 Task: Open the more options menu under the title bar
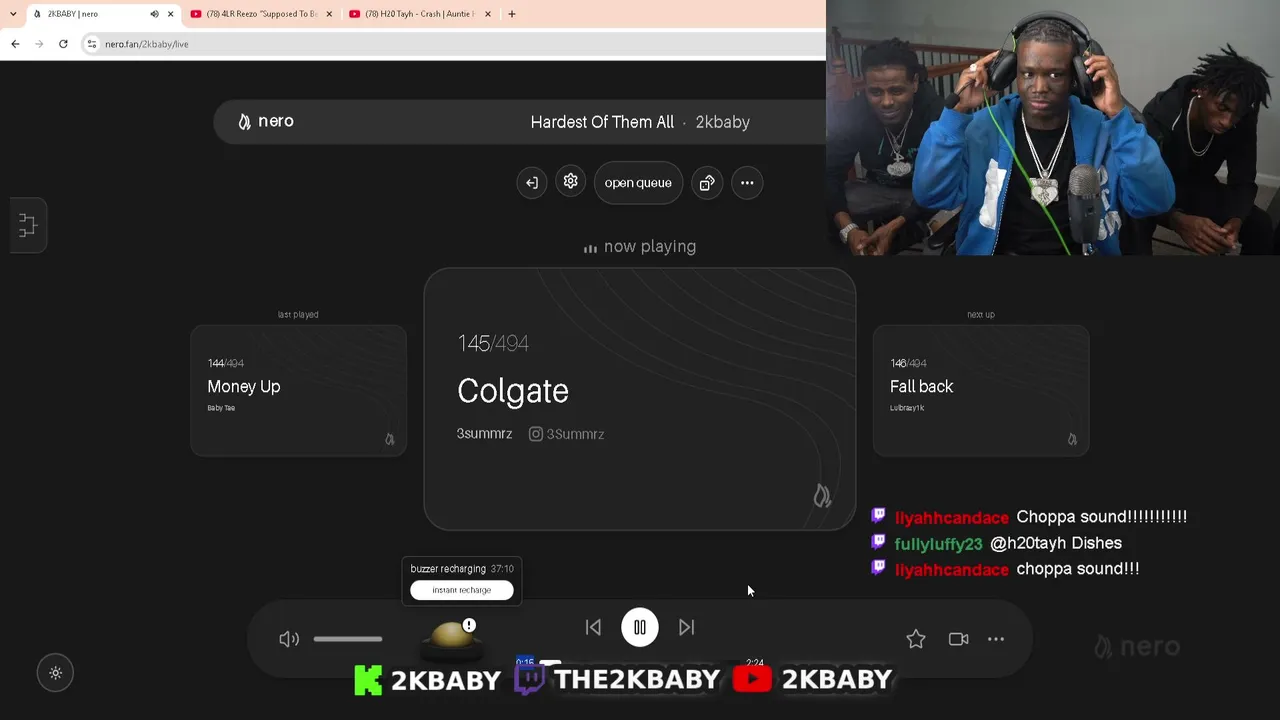(747, 183)
